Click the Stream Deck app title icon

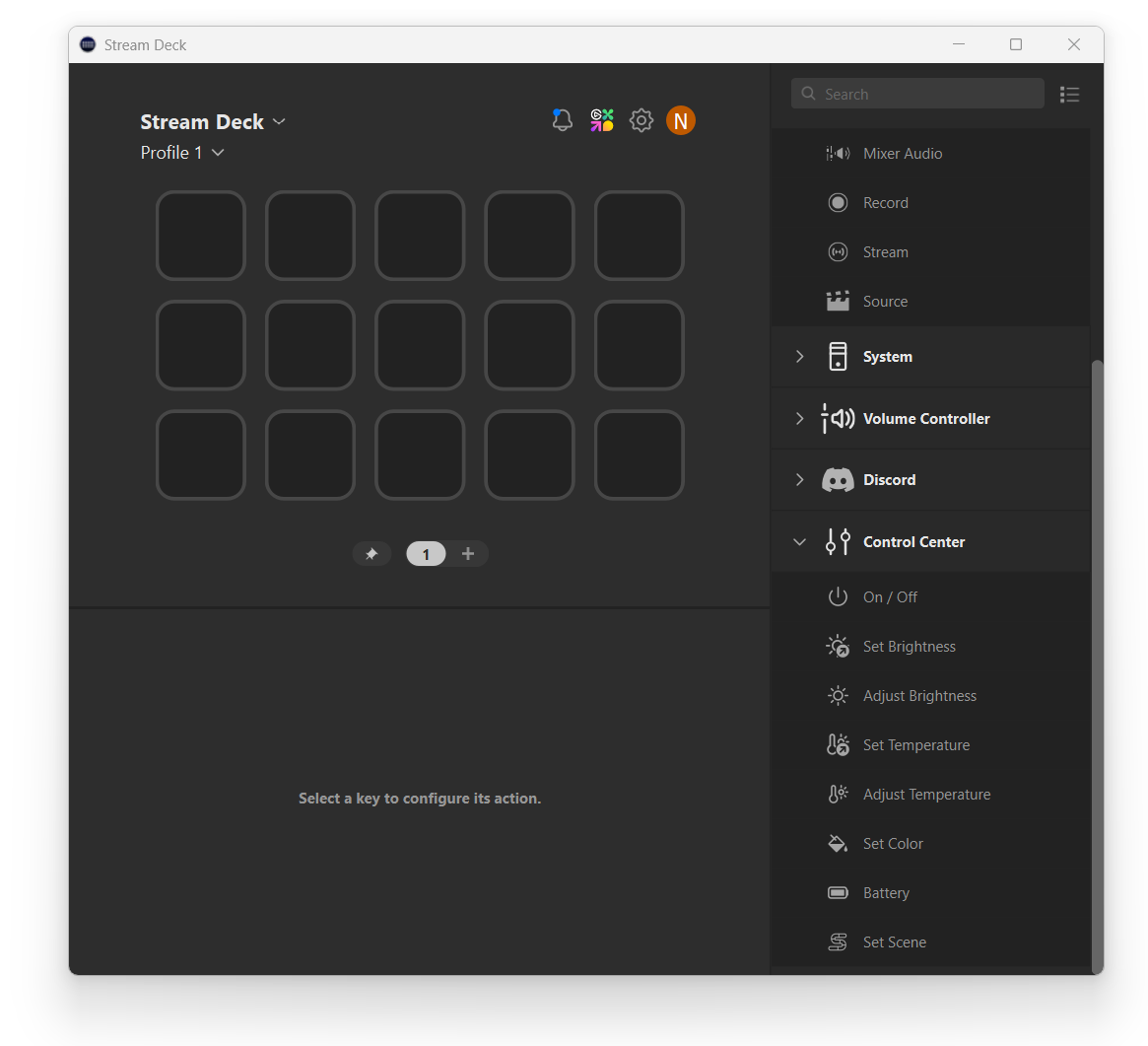coord(88,44)
